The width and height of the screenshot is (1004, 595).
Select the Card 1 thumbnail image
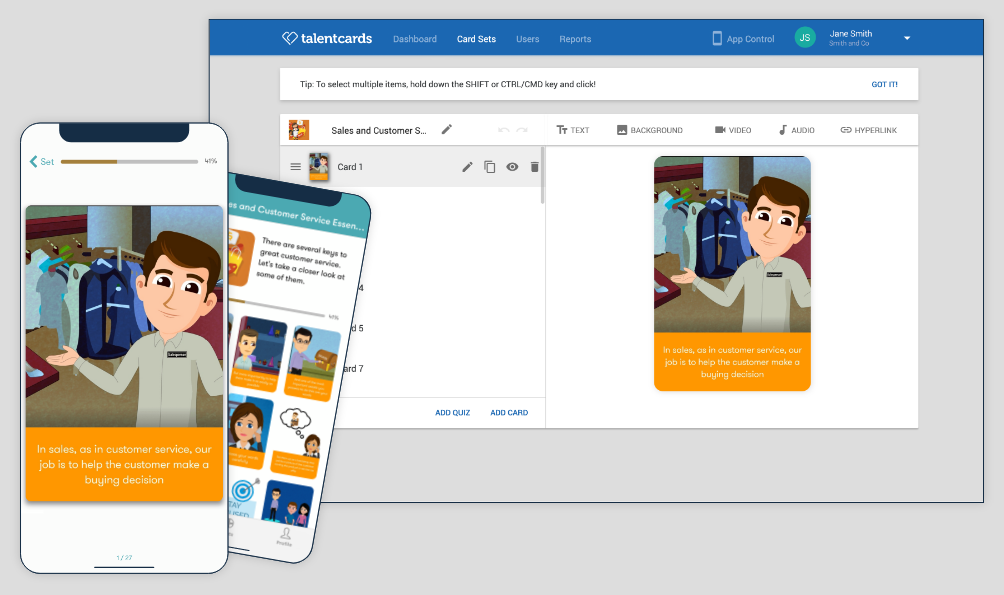click(x=318, y=167)
